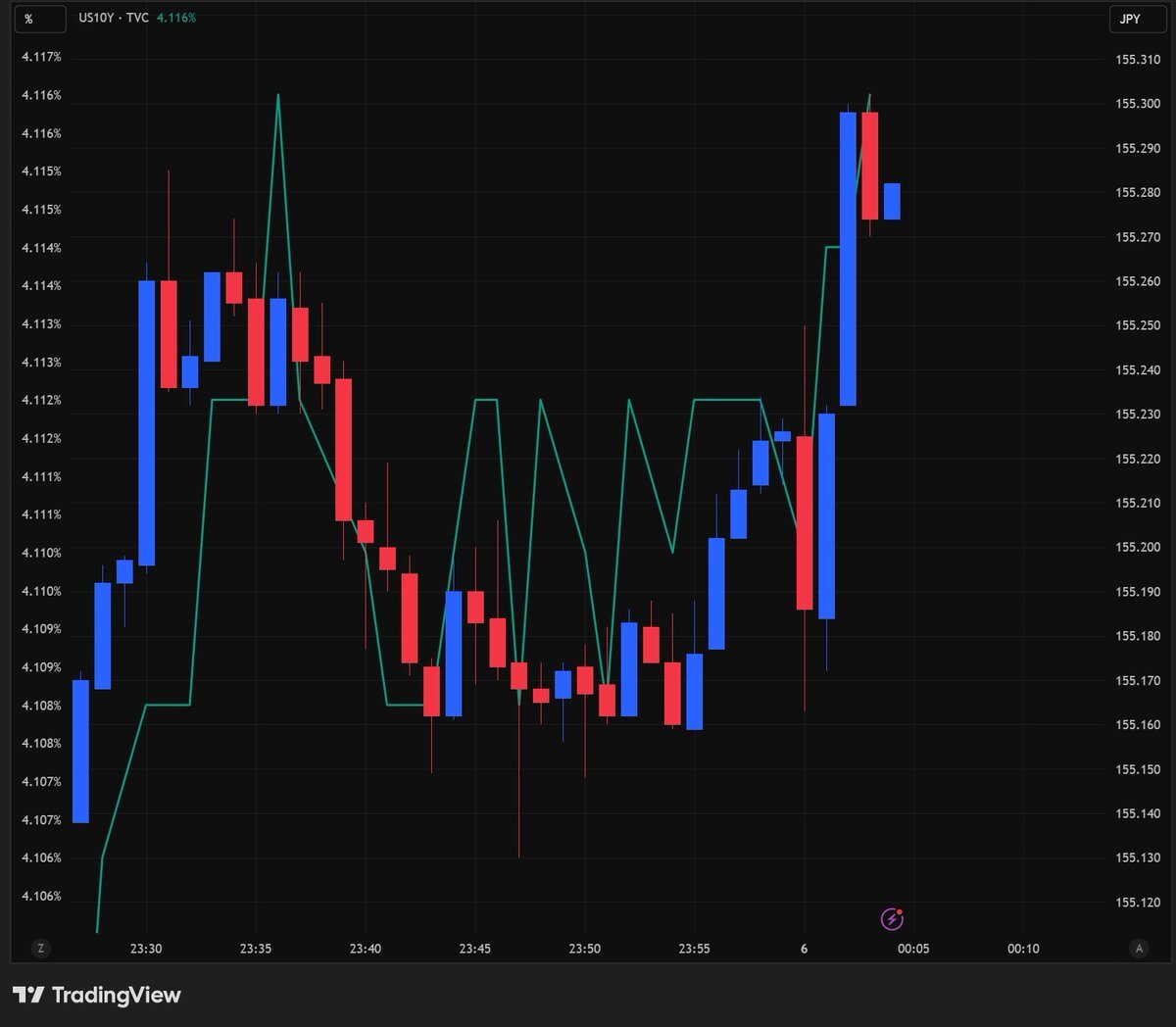
Task: Click the TradingView logo icon
Action: (28, 995)
